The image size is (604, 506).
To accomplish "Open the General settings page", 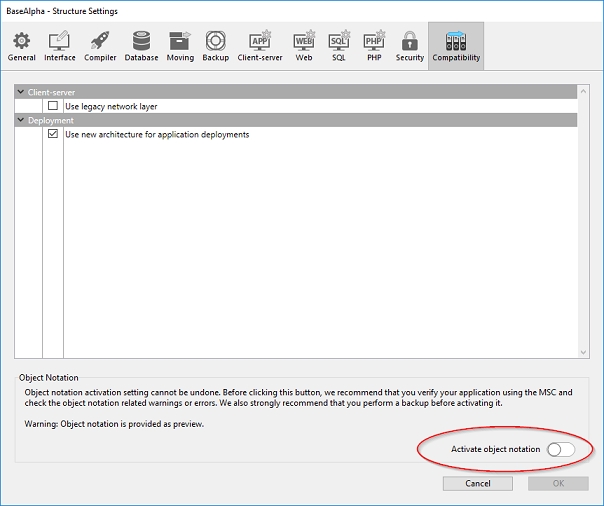I will click(x=22, y=45).
